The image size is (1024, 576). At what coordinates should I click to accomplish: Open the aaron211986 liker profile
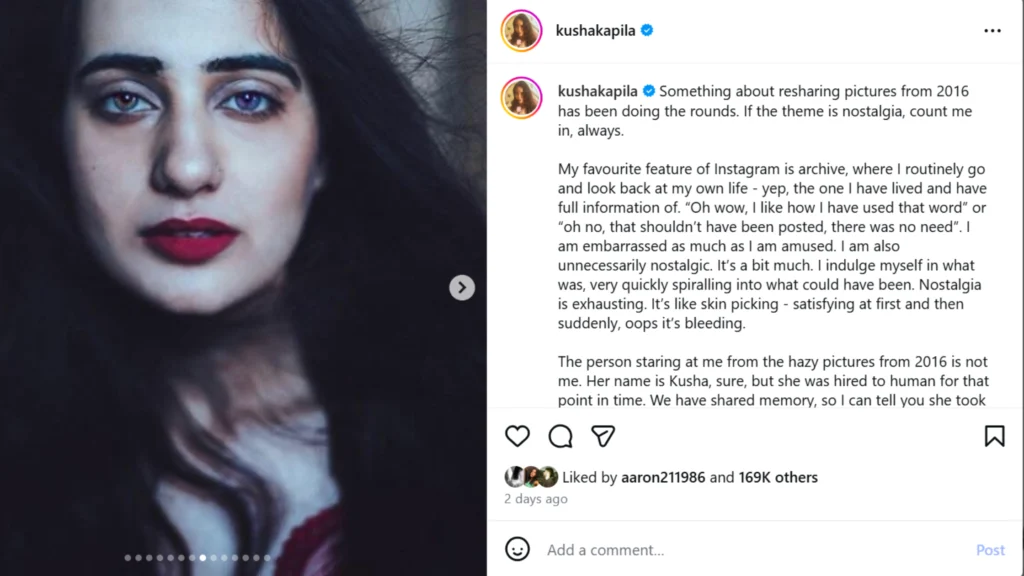click(x=663, y=477)
